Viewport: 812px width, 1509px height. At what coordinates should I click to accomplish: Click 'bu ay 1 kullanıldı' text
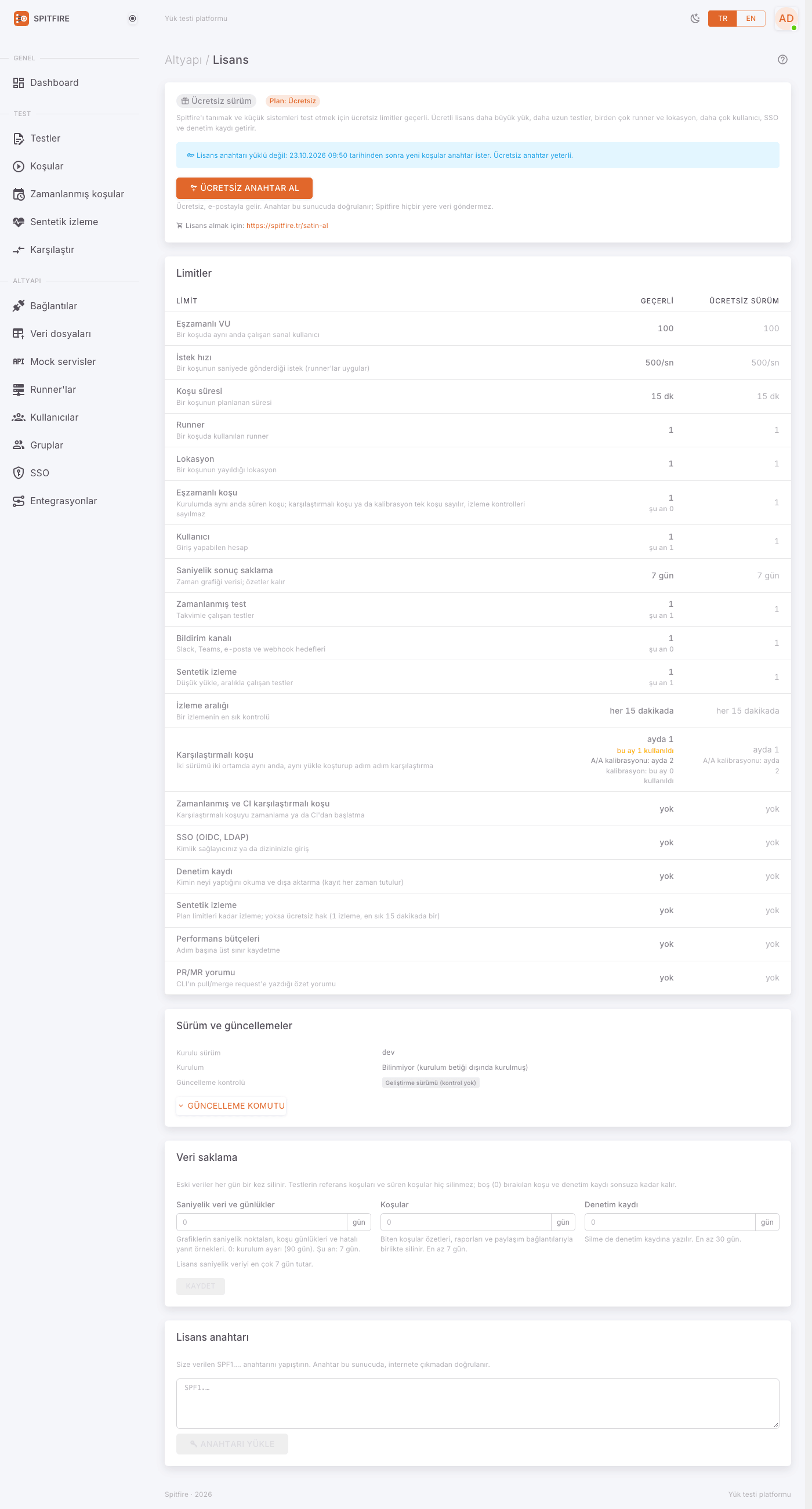(644, 750)
